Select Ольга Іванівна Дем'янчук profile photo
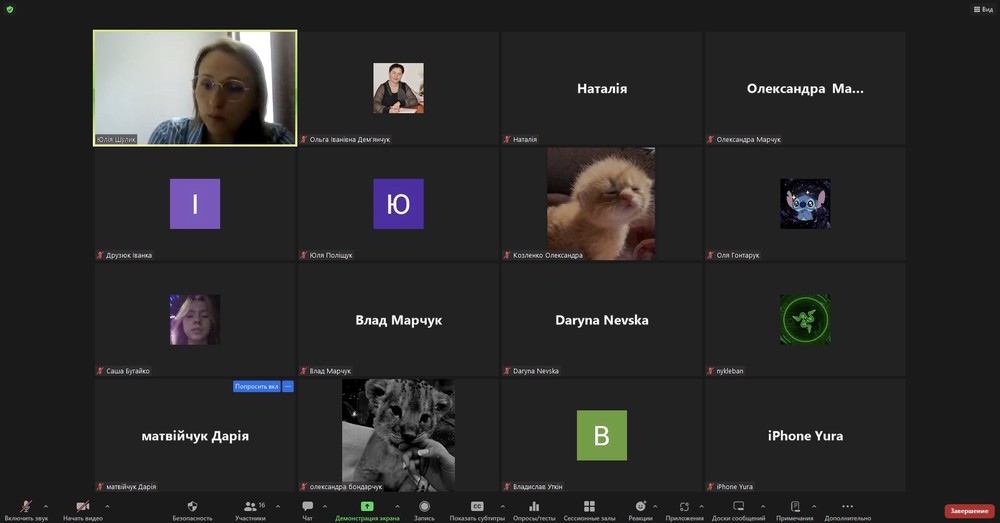This screenshot has width=1000, height=523. coord(398,88)
